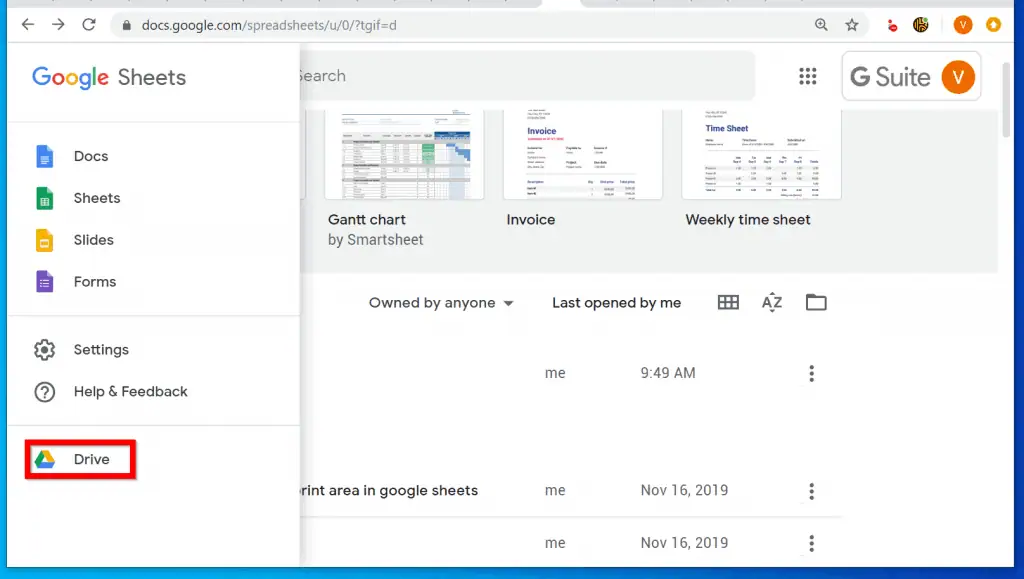
Task: Click the green Sheets icon
Action: [44, 198]
